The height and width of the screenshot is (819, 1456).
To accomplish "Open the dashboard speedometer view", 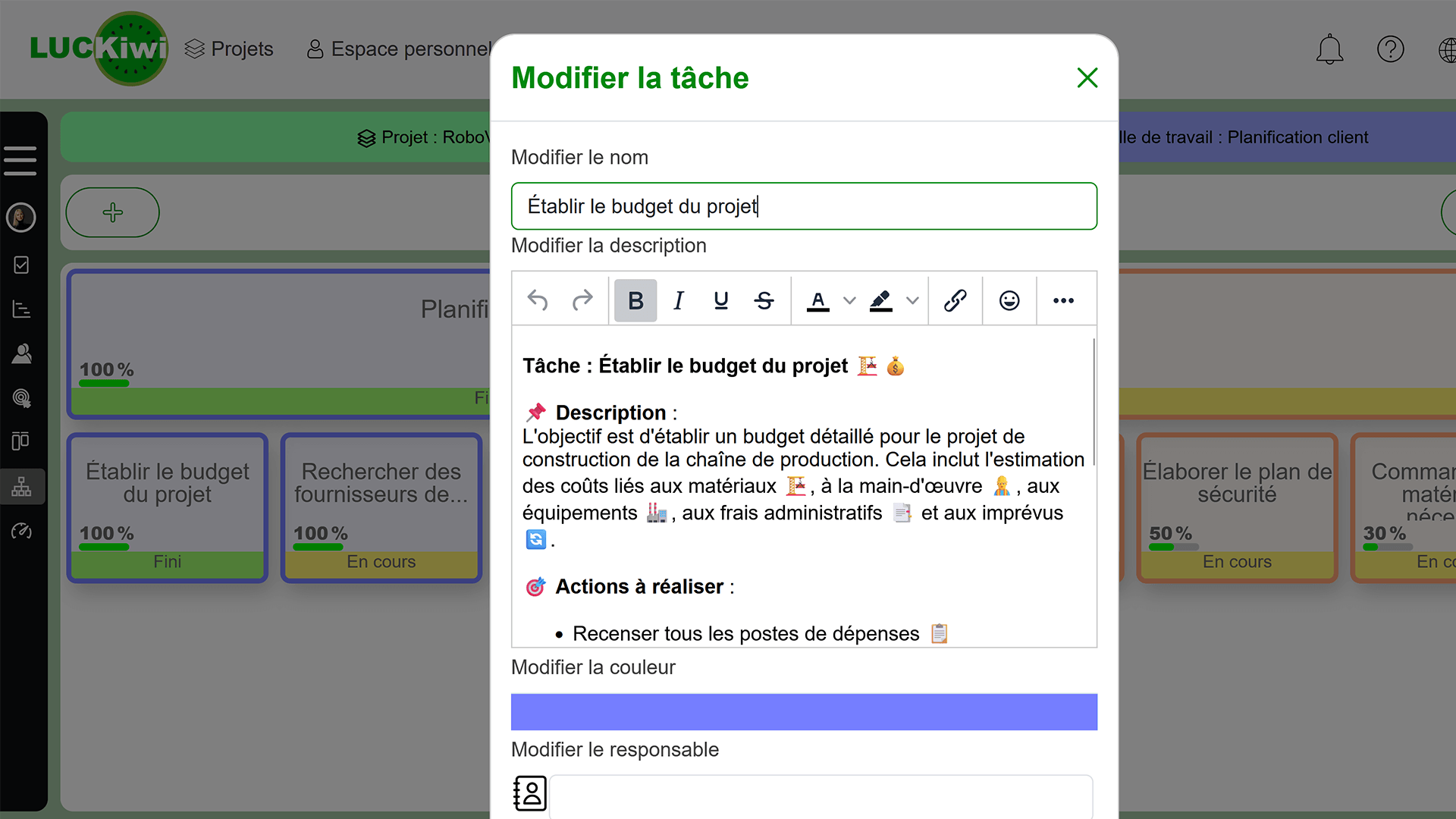I will tap(22, 531).
